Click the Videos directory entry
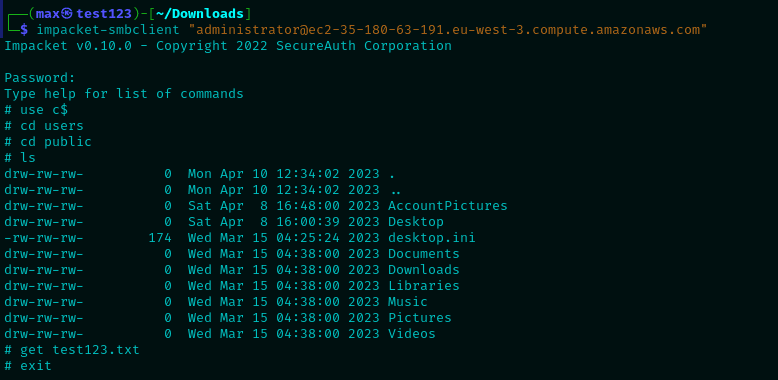 click(x=412, y=334)
